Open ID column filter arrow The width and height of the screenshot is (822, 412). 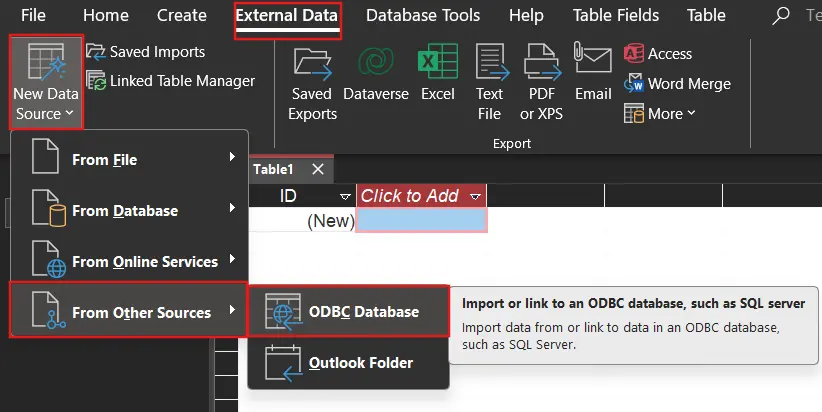(345, 197)
